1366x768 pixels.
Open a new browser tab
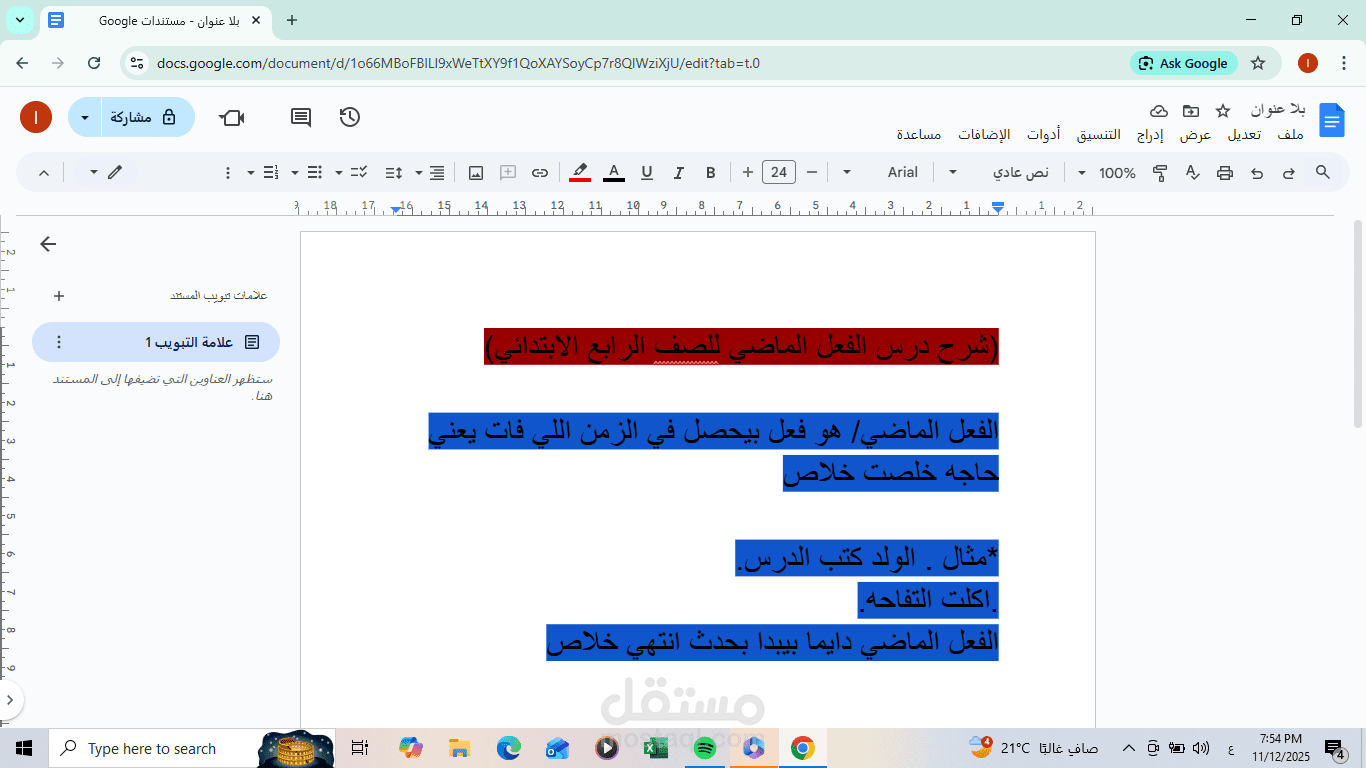[292, 20]
